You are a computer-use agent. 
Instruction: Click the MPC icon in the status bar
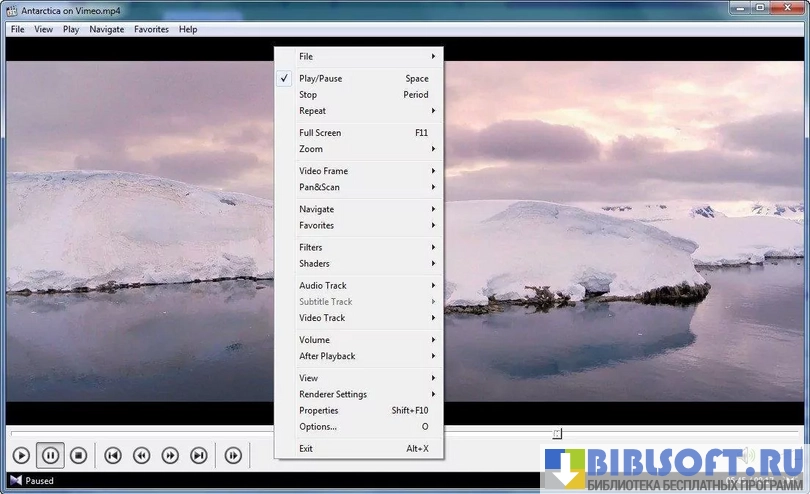pos(14,481)
